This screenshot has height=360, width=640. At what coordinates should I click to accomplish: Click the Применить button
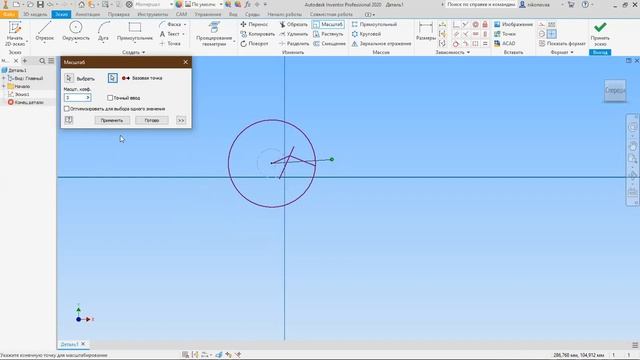(x=112, y=120)
